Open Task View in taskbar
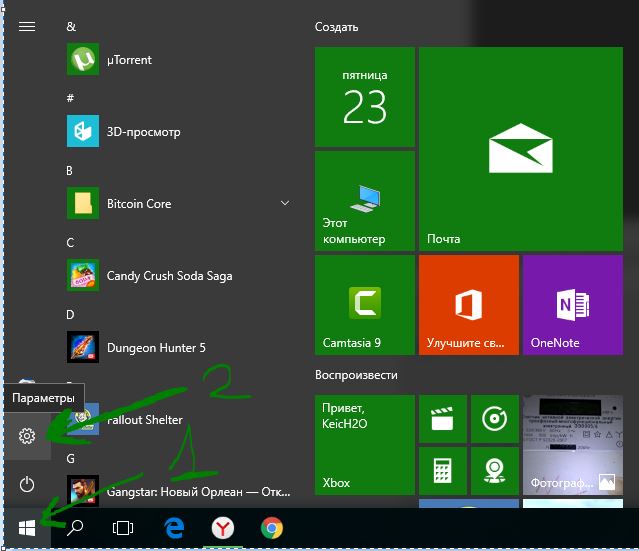The height and width of the screenshot is (551, 639). coord(123,528)
